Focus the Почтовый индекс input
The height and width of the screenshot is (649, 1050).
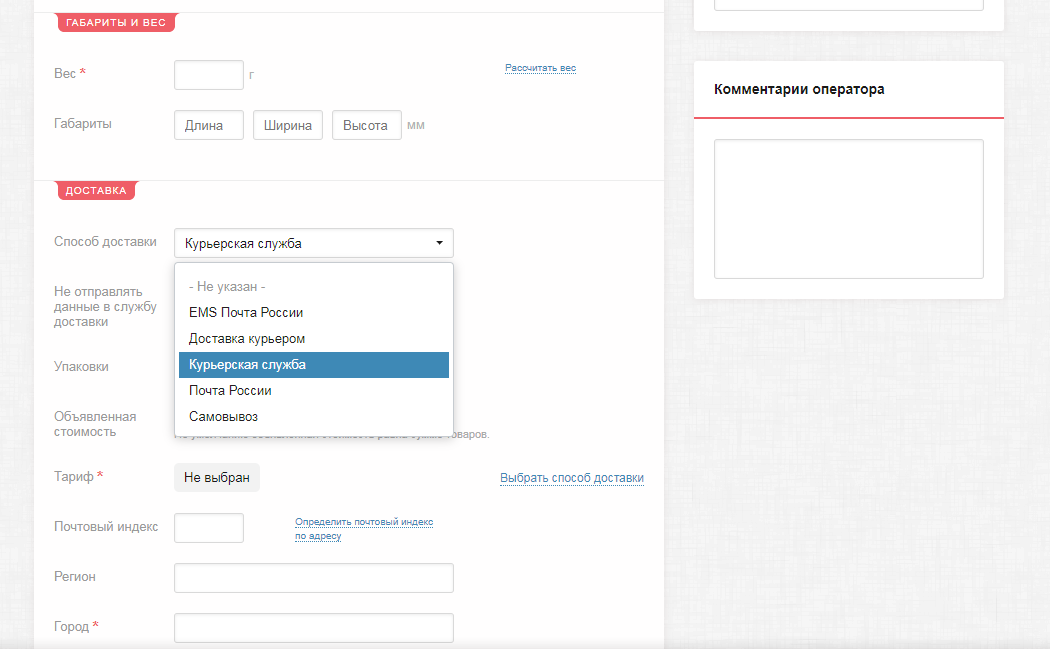pos(209,528)
